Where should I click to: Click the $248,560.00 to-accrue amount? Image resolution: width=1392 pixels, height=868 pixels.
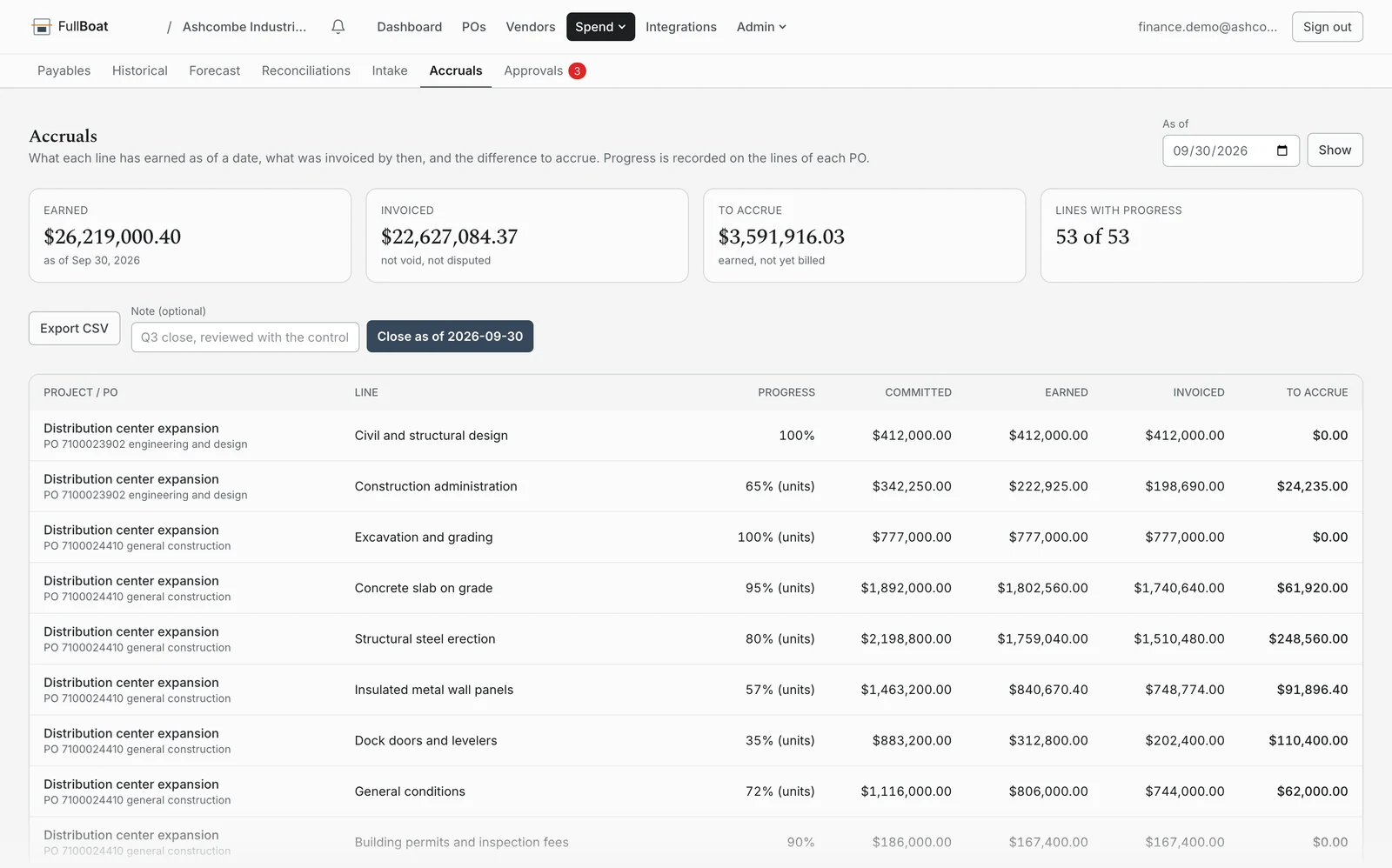[x=1308, y=639]
